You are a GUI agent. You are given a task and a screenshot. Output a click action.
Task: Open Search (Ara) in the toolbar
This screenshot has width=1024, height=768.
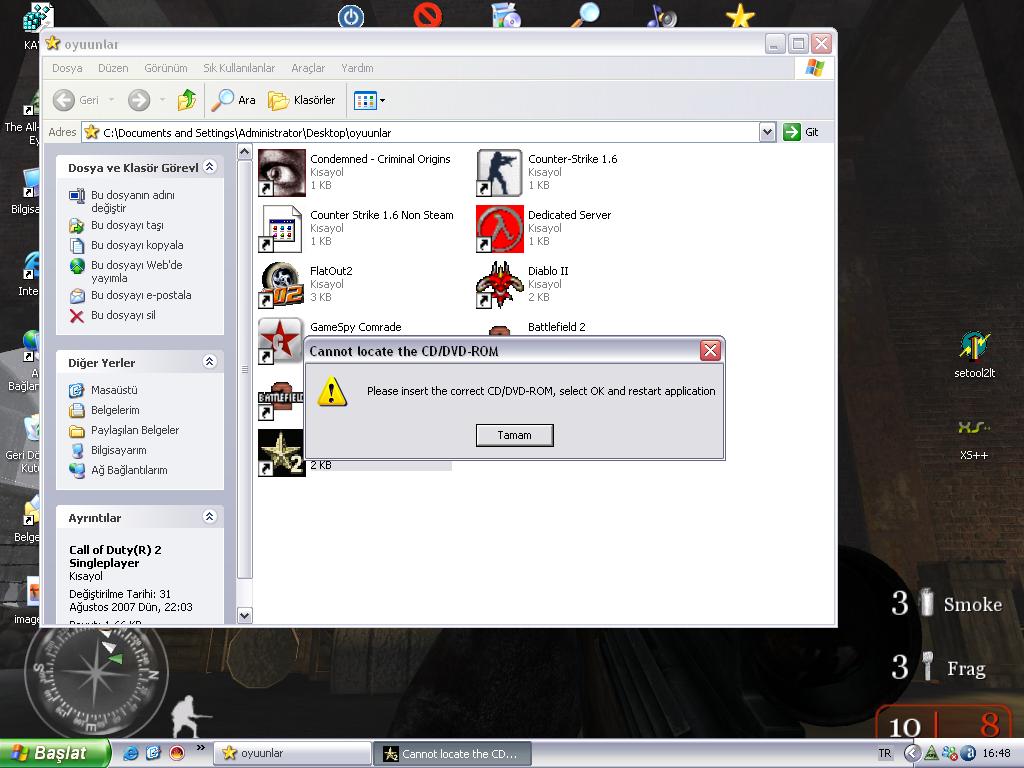pyautogui.click(x=234, y=100)
